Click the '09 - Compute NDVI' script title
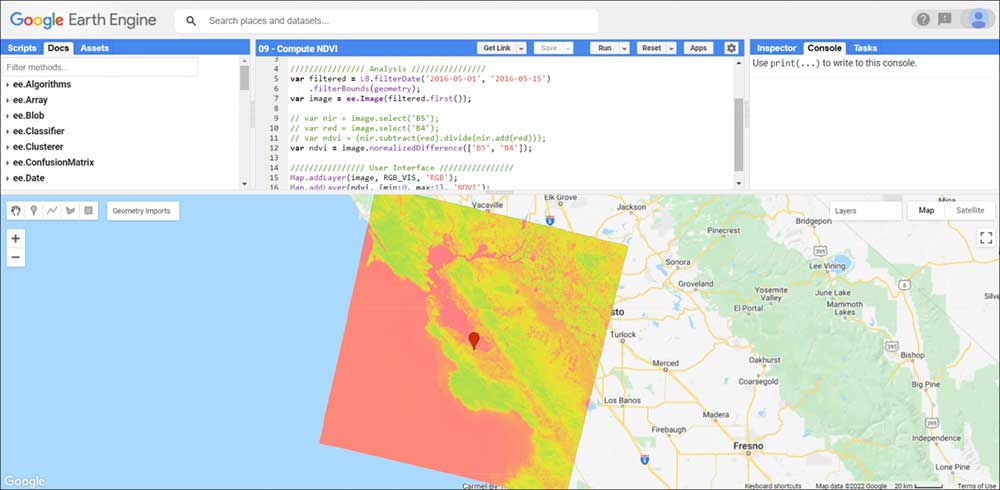 point(297,48)
